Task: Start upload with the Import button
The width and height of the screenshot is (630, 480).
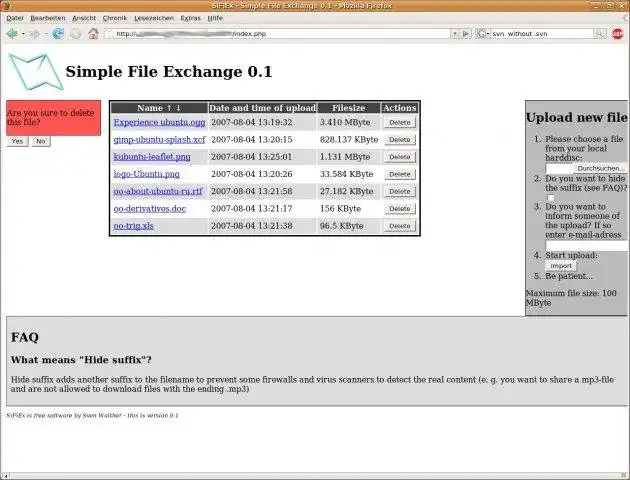Action: (x=561, y=266)
